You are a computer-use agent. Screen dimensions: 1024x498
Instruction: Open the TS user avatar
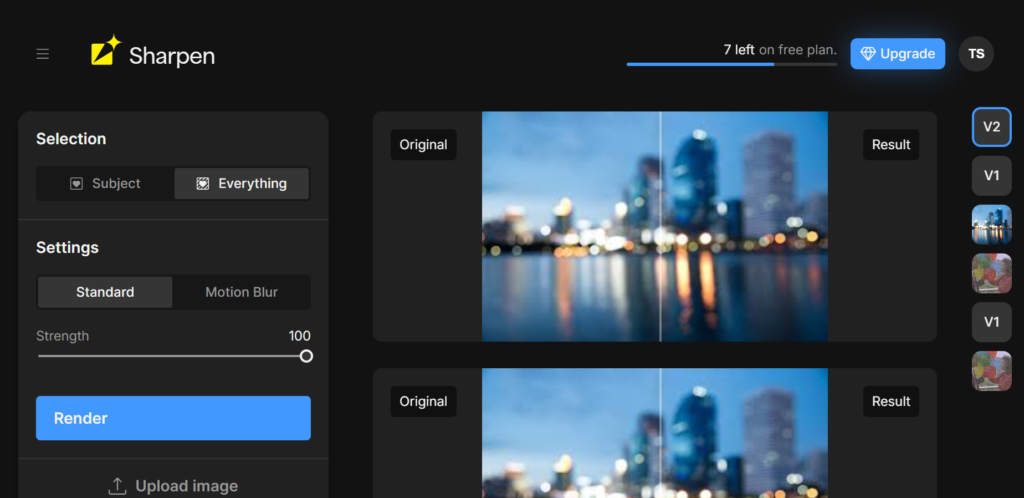tap(976, 54)
